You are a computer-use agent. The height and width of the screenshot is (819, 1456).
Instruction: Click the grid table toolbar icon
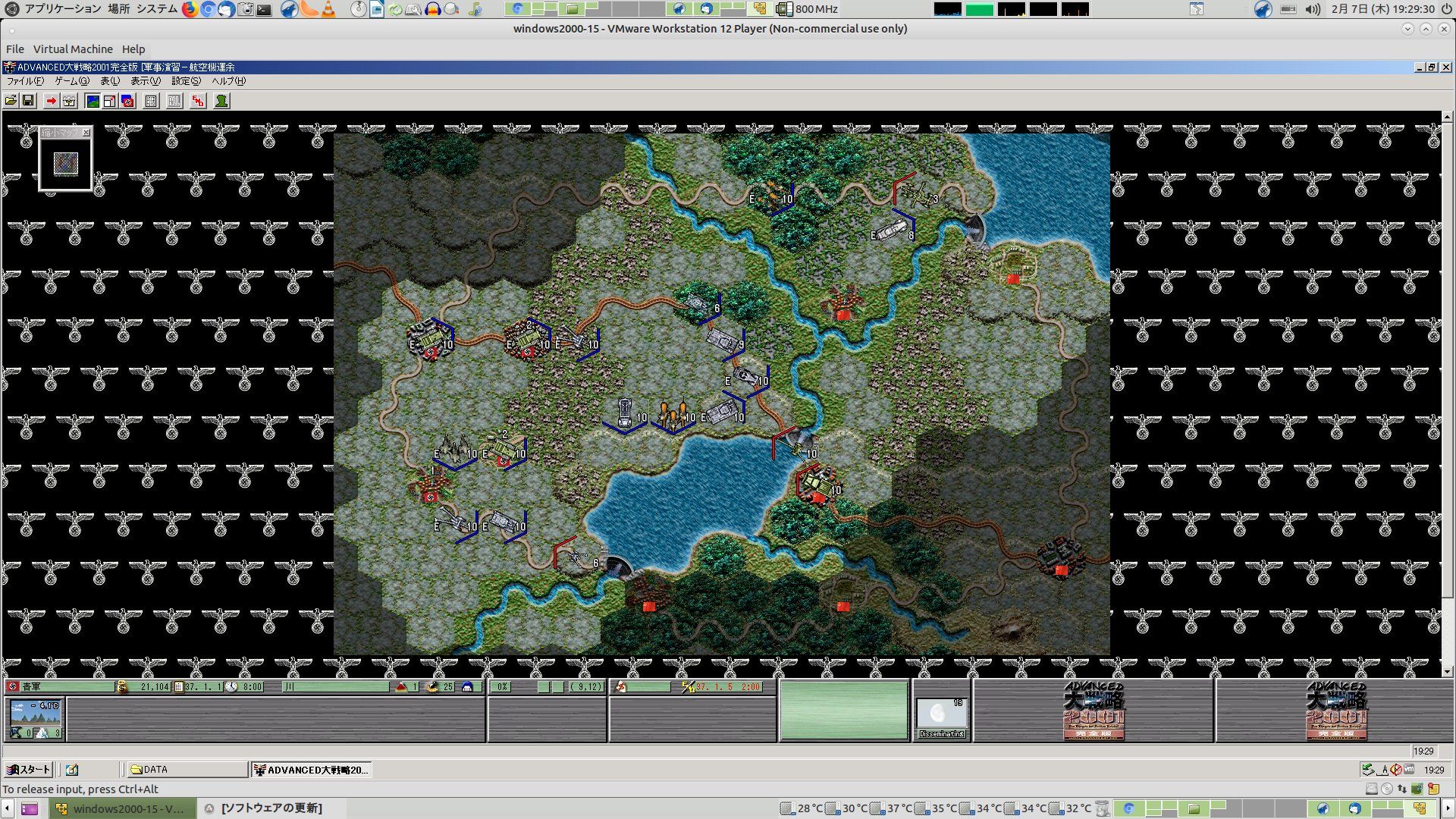pyautogui.click(x=151, y=101)
